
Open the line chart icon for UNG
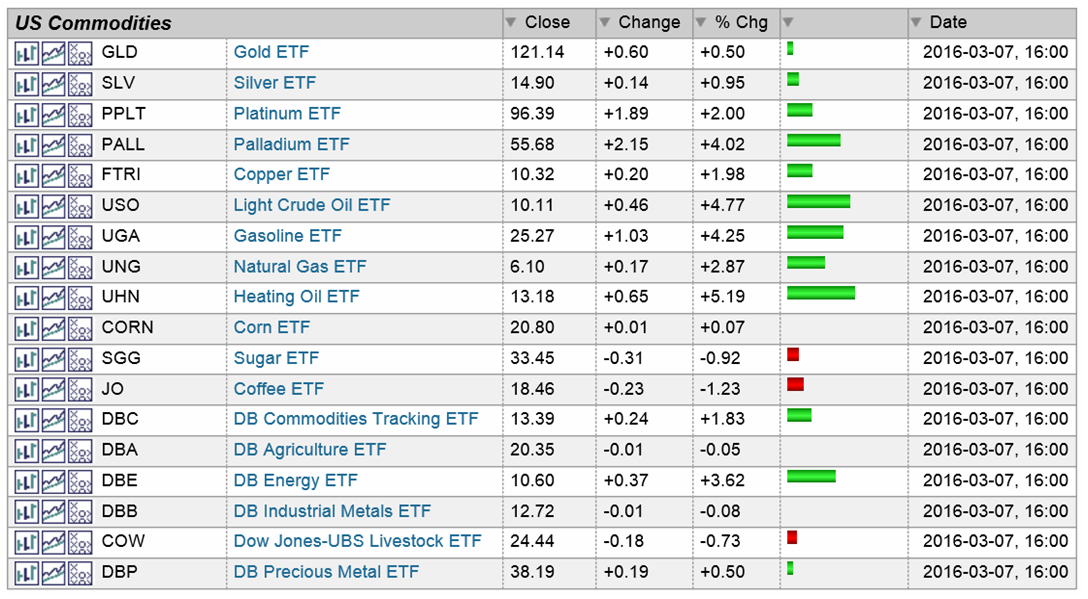pos(53,267)
